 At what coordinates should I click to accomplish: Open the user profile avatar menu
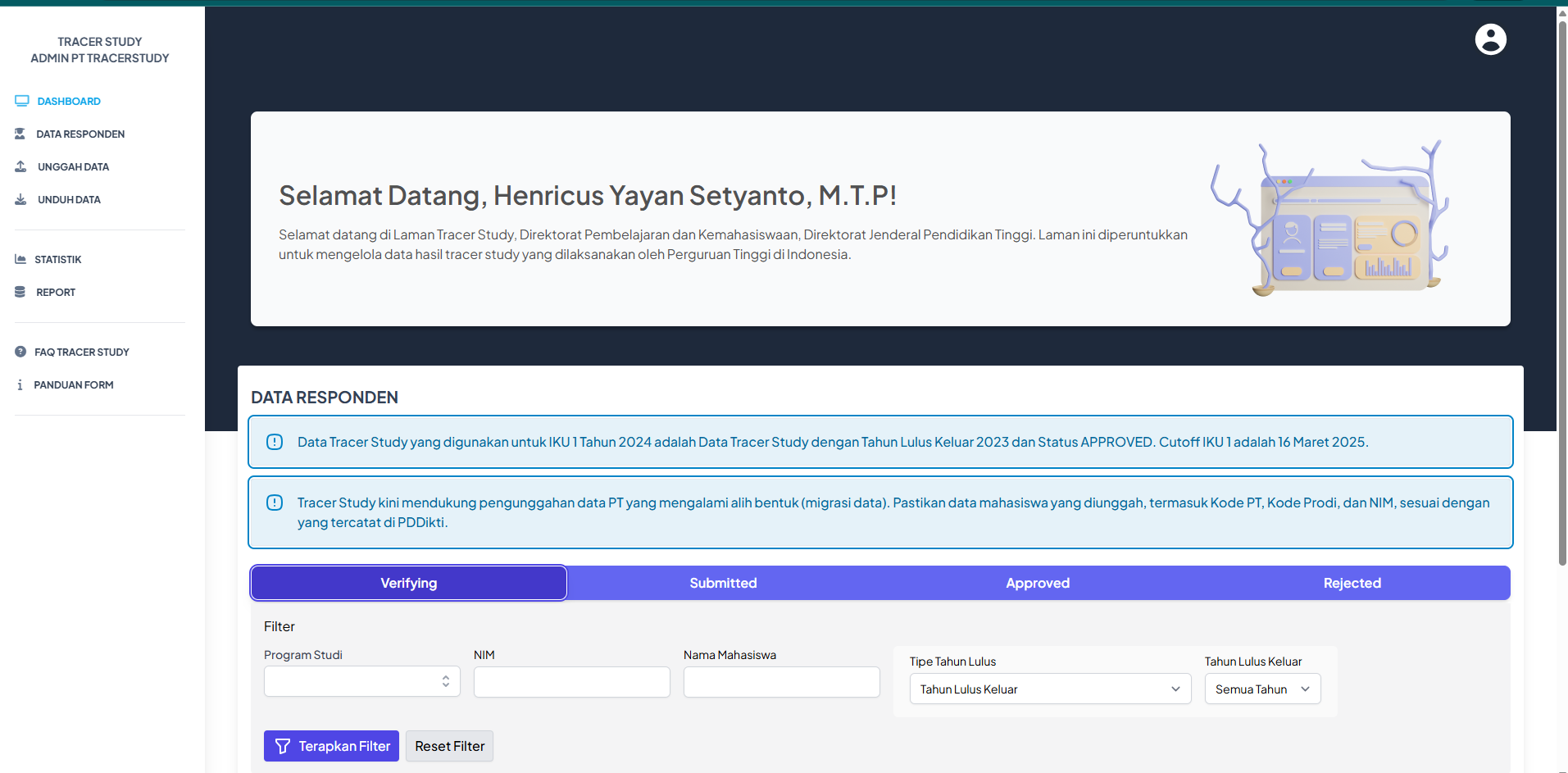tap(1490, 39)
